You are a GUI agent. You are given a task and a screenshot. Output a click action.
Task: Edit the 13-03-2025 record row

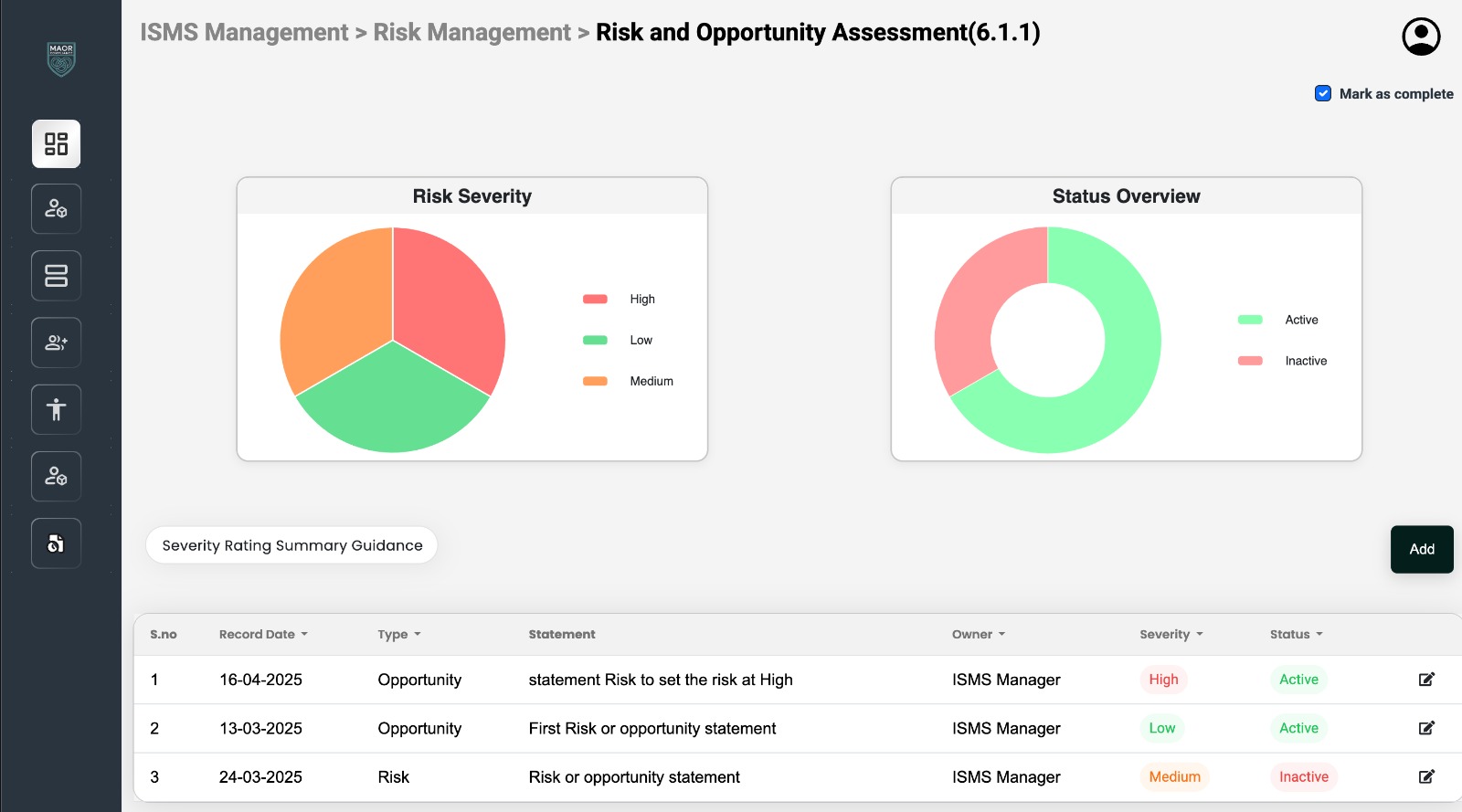1426,728
